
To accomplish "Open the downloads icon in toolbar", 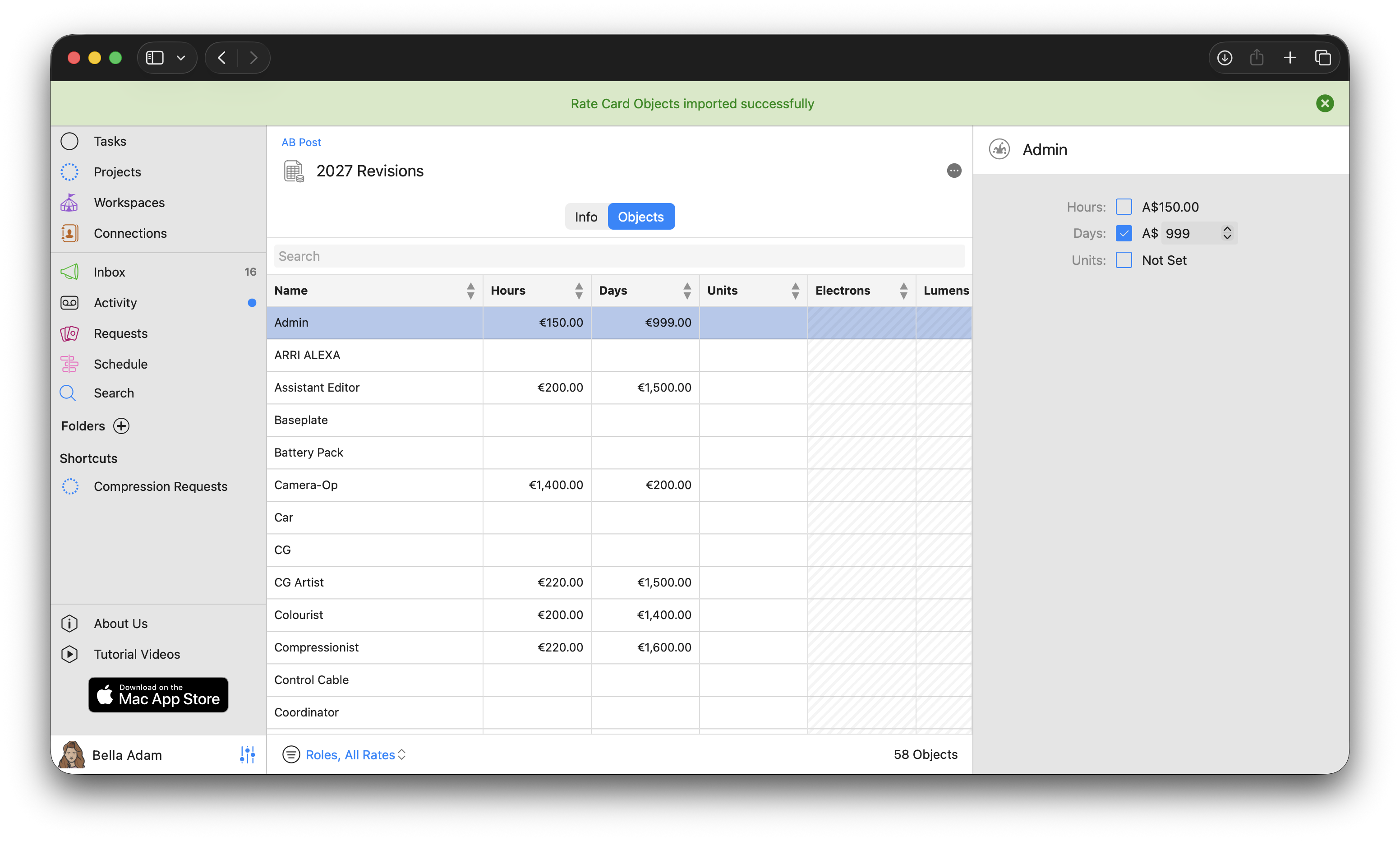I will (1225, 58).
